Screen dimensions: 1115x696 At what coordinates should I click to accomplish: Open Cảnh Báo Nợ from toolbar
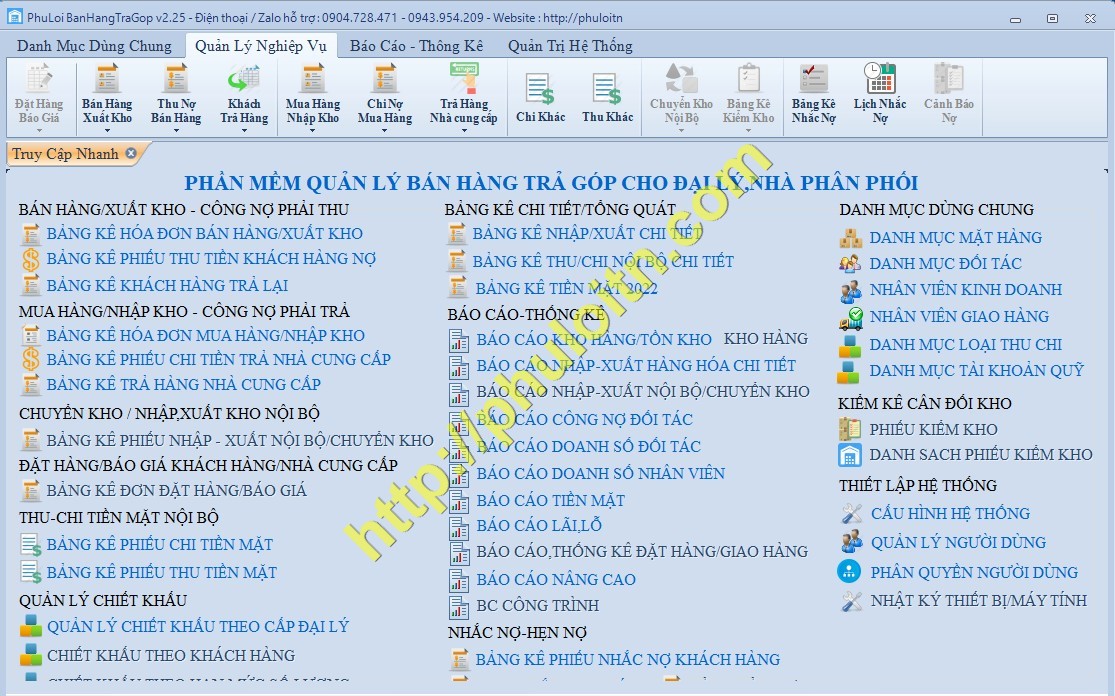[948, 96]
